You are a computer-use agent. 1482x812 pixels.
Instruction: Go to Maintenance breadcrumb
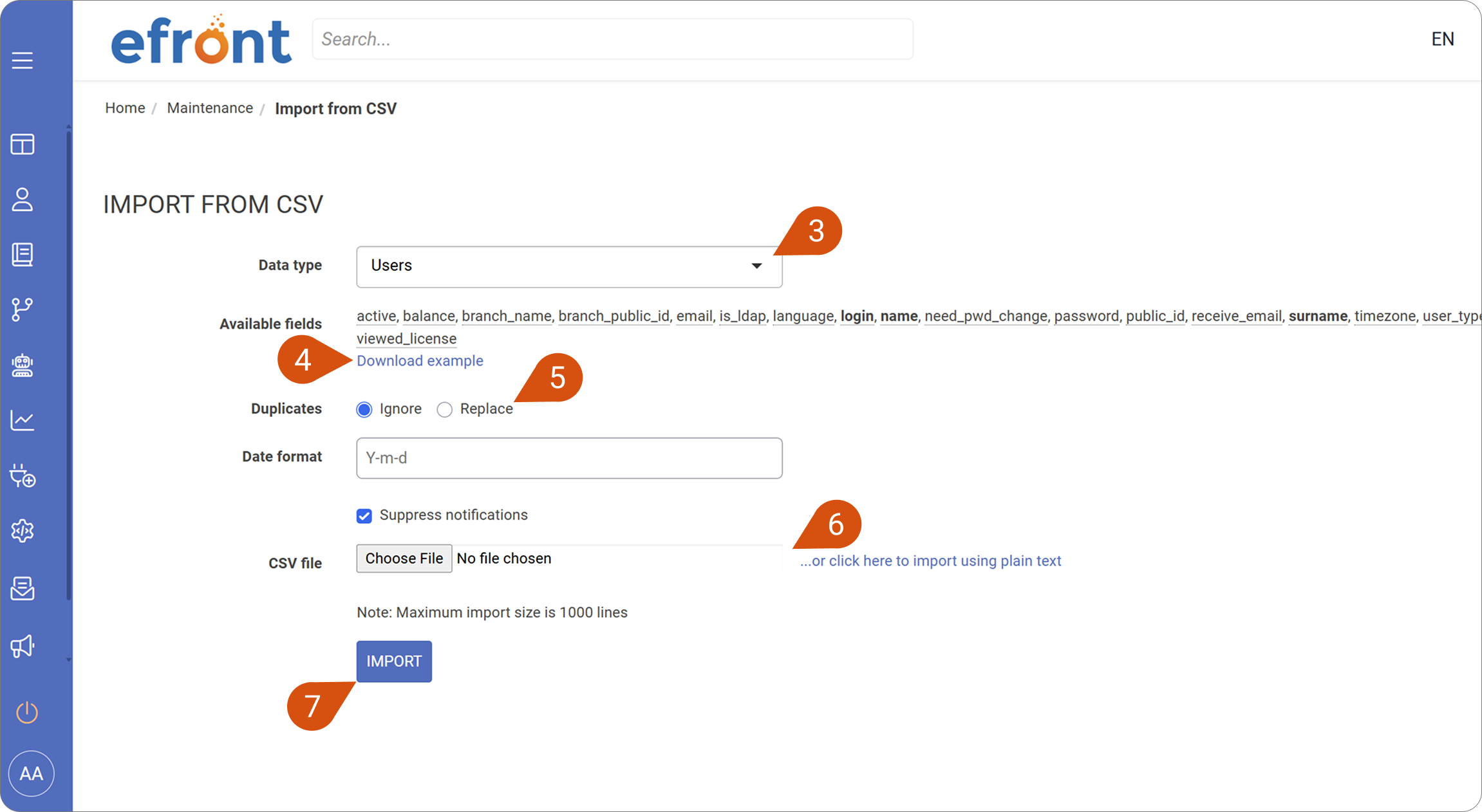click(210, 108)
